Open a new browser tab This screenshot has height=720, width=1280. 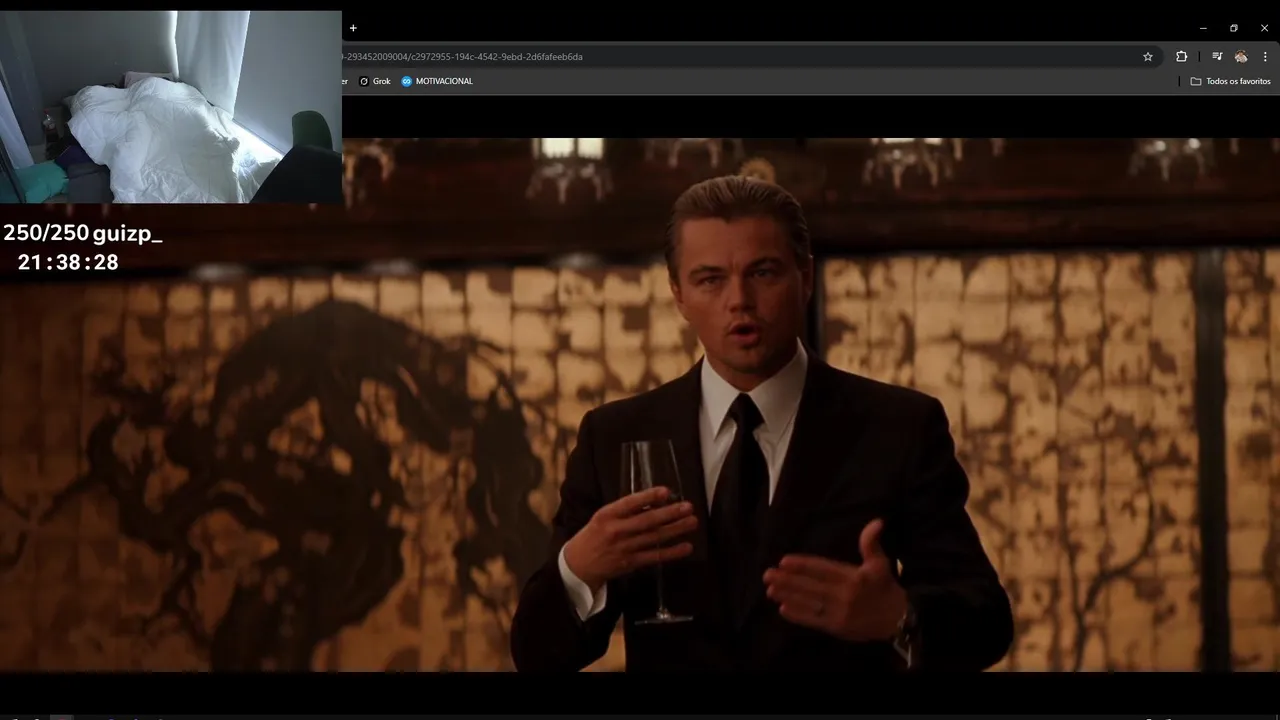[353, 28]
